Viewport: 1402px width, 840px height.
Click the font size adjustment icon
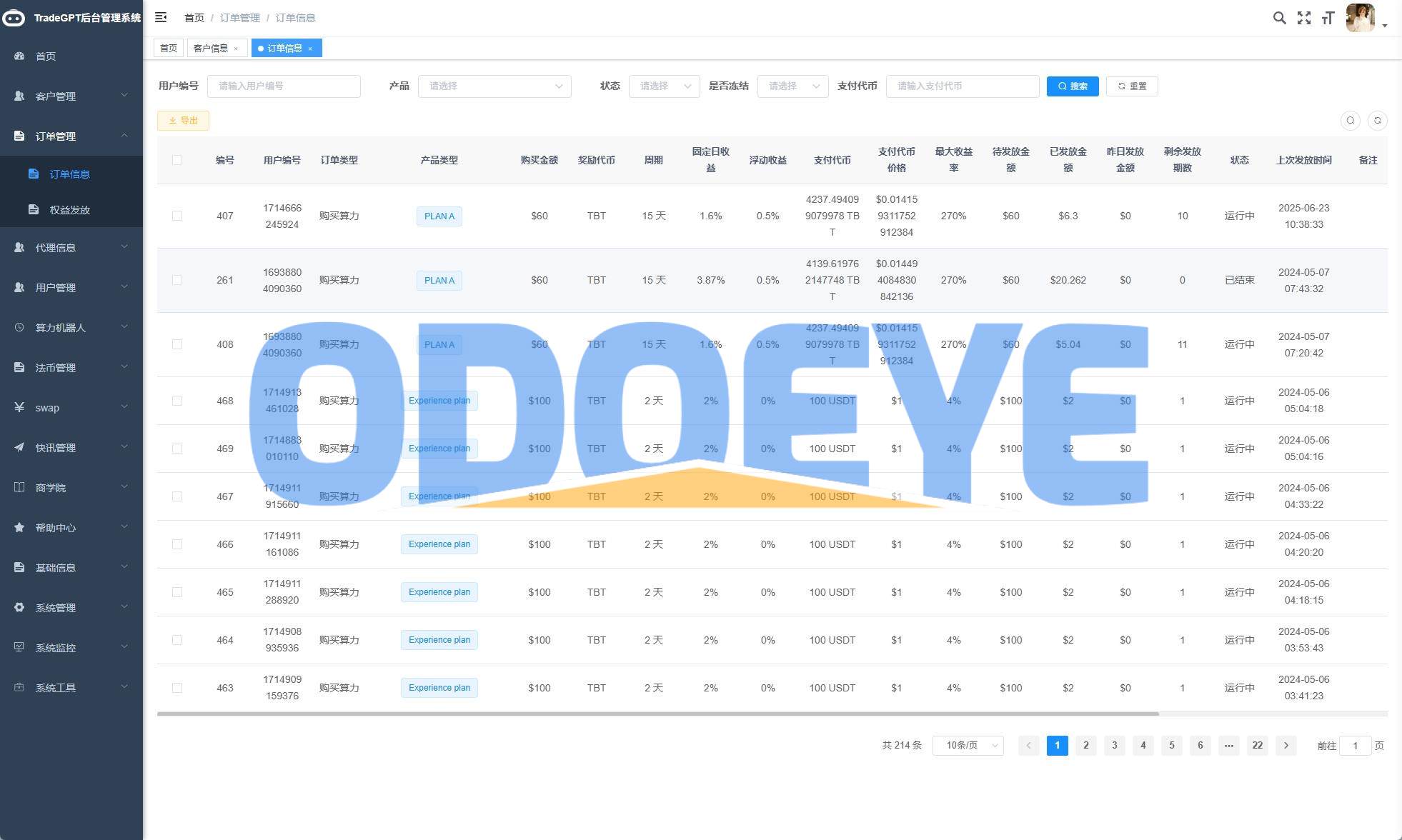pyautogui.click(x=1328, y=18)
